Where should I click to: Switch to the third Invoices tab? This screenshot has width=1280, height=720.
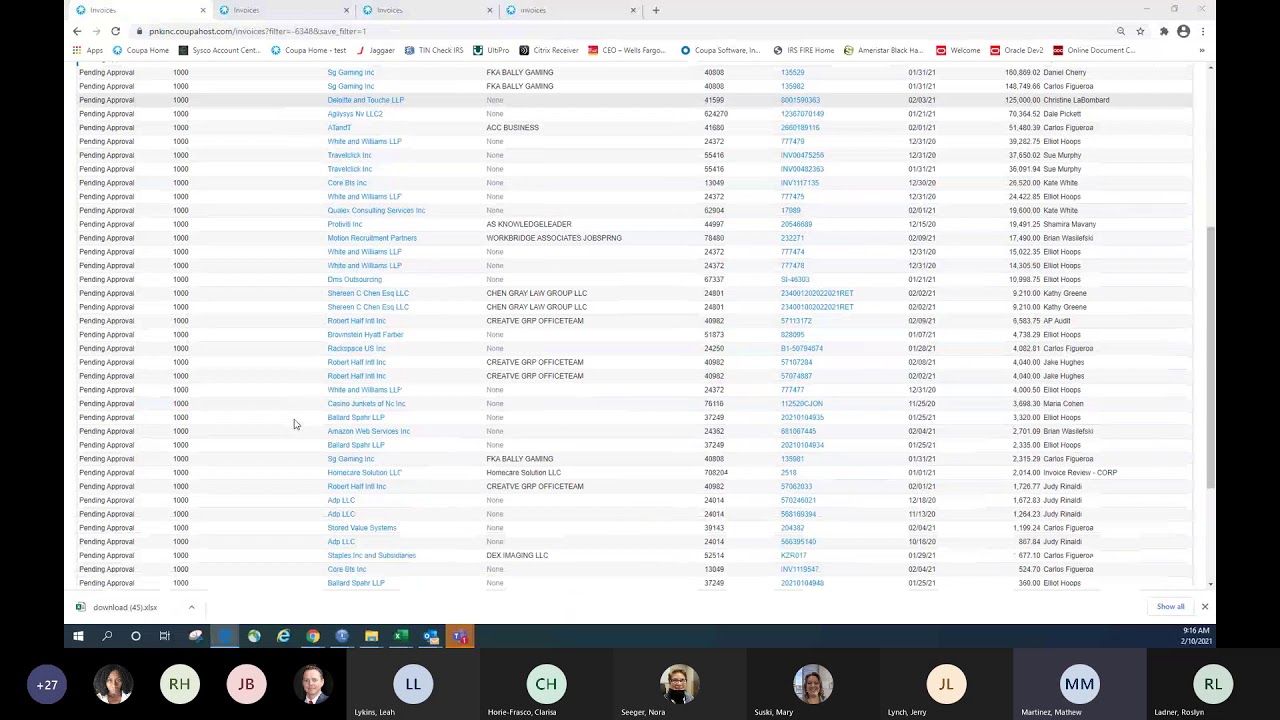tap(427, 10)
